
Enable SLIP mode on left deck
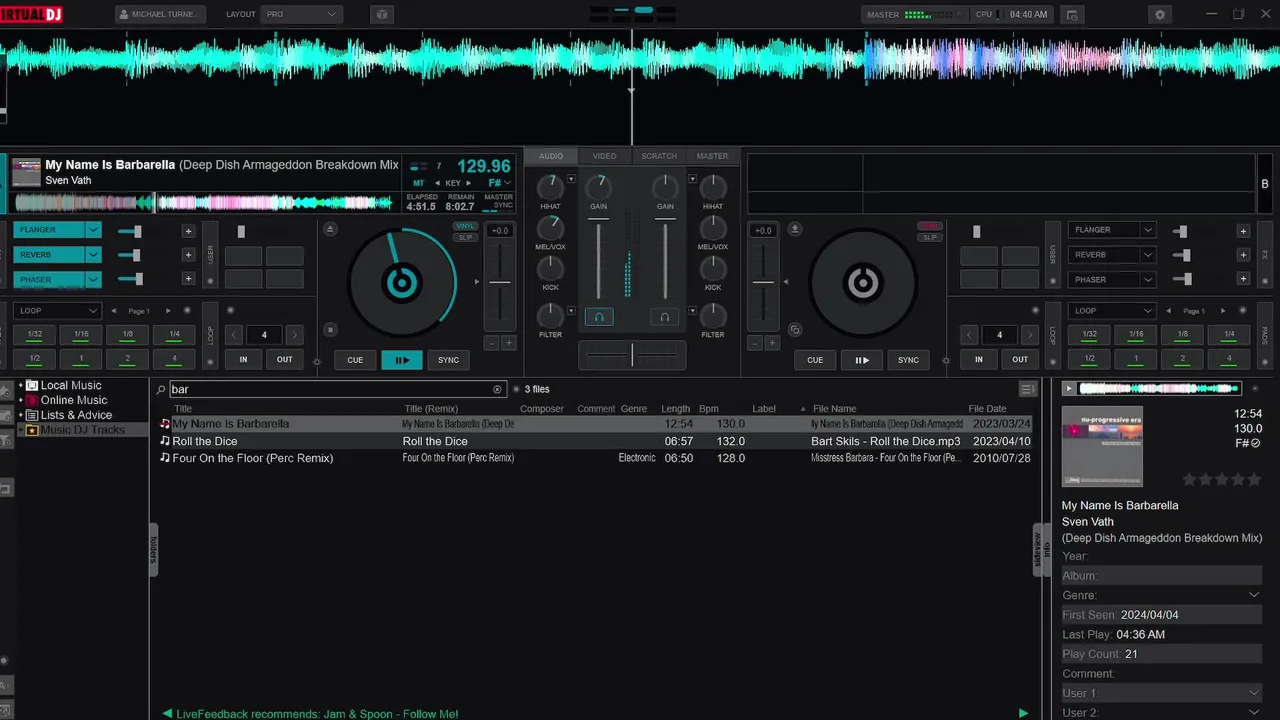(465, 237)
